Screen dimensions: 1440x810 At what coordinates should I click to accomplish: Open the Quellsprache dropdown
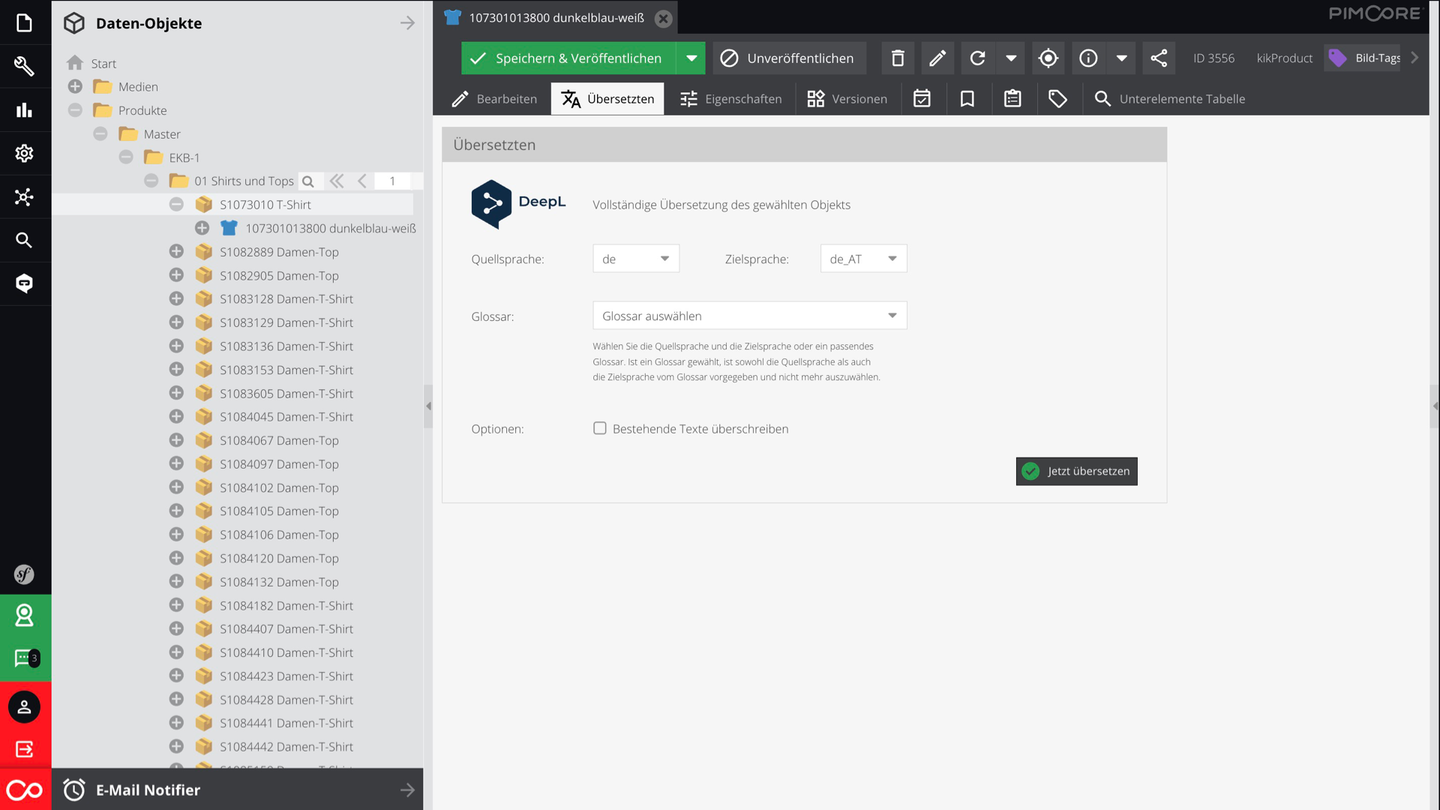tap(636, 259)
